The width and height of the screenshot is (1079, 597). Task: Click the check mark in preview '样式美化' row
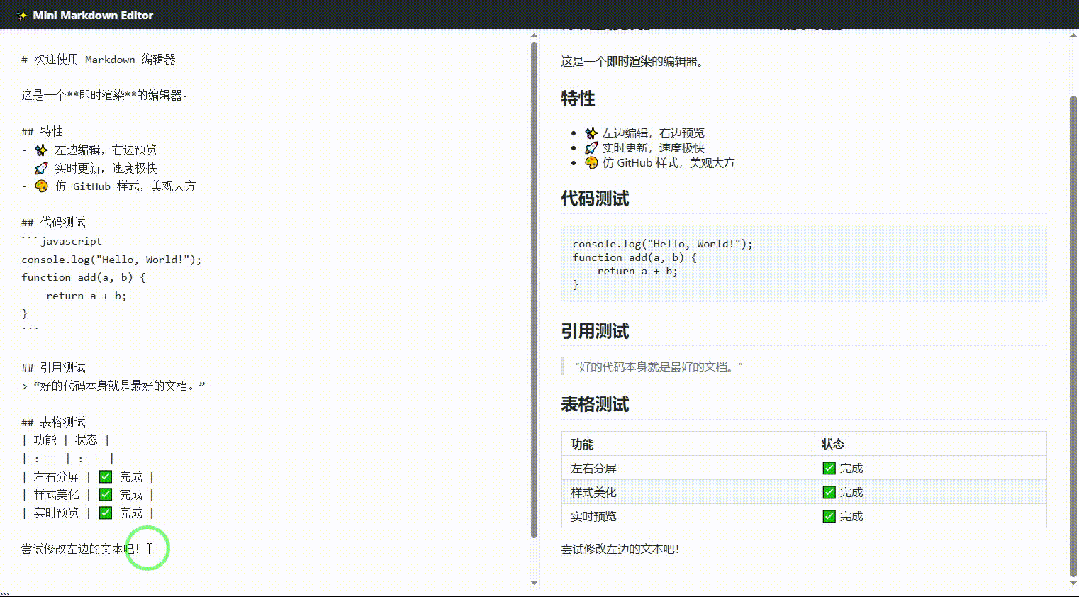pyautogui.click(x=829, y=492)
